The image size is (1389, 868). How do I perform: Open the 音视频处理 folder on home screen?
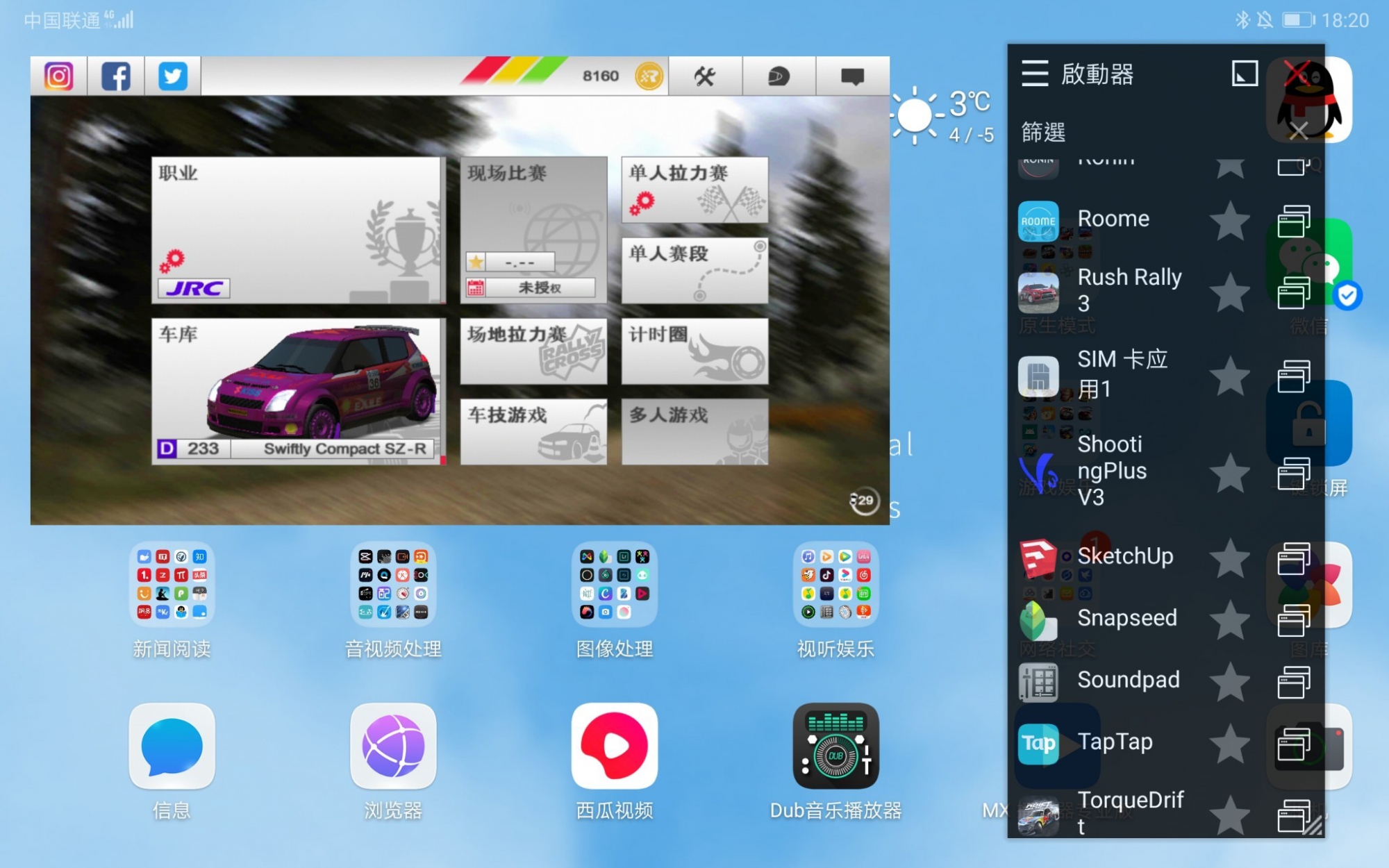(x=393, y=585)
